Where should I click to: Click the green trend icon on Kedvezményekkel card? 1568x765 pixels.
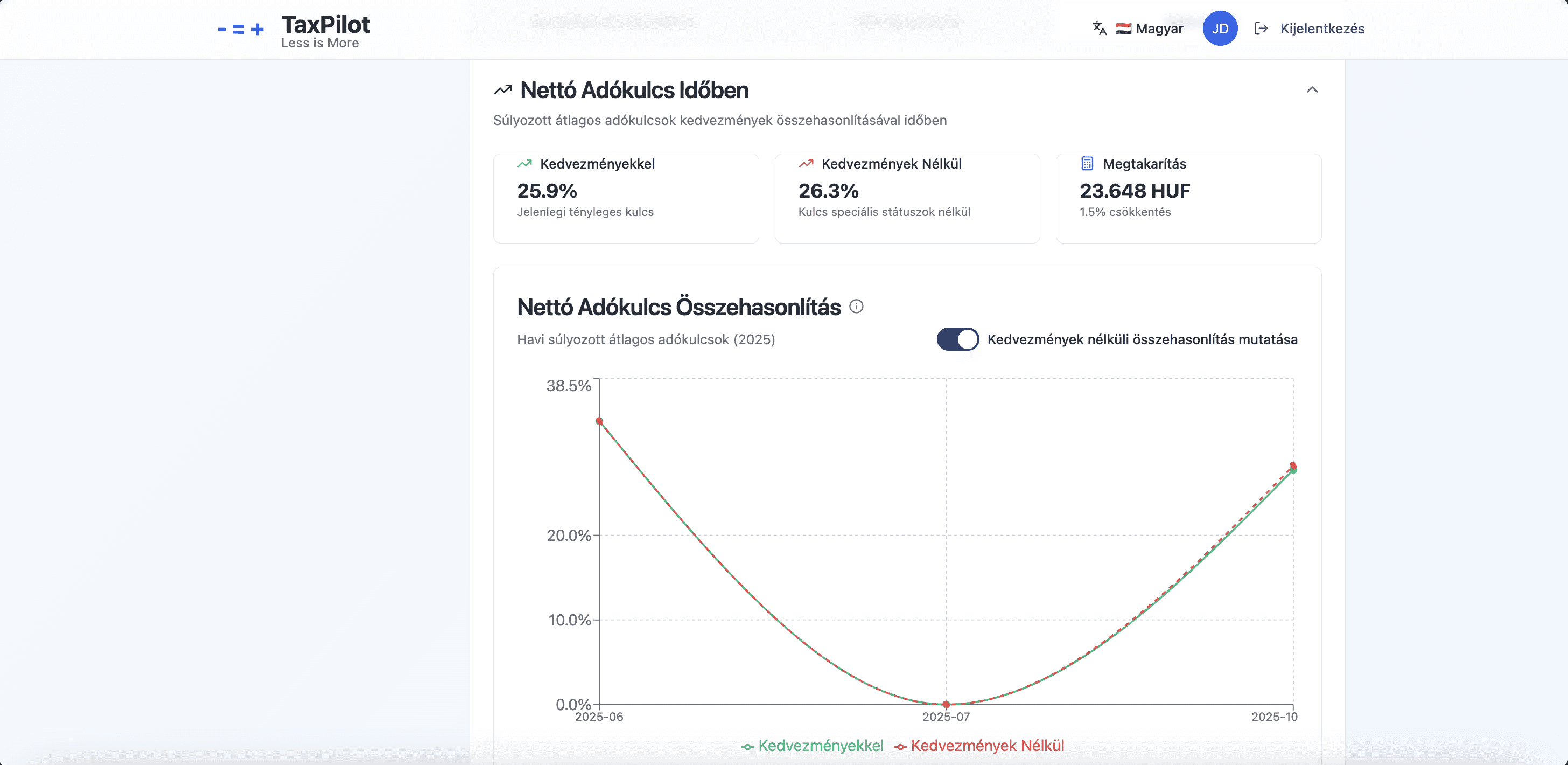524,164
